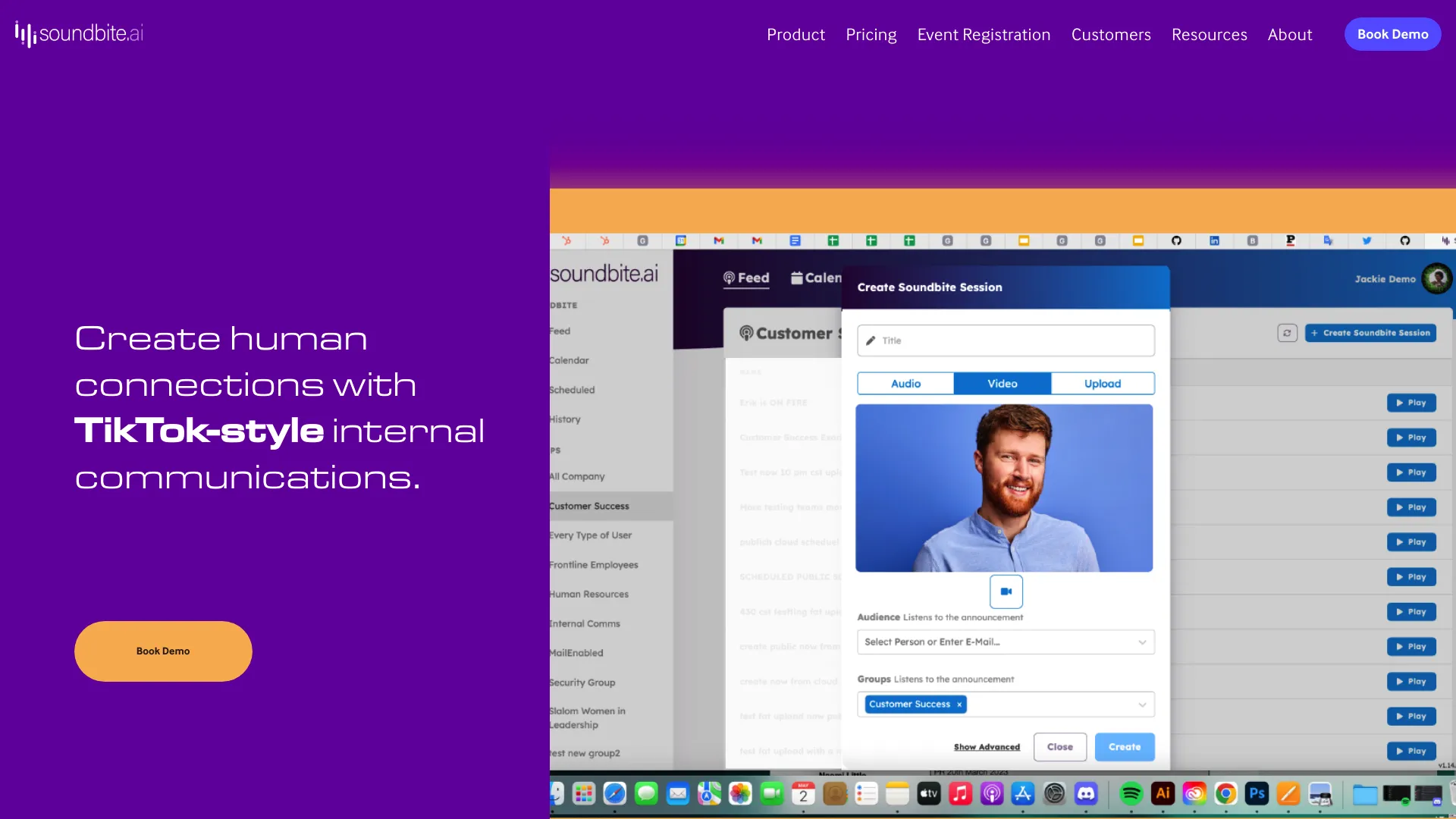This screenshot has width=1456, height=819.
Task: Open Photos from the dock
Action: coord(740,794)
